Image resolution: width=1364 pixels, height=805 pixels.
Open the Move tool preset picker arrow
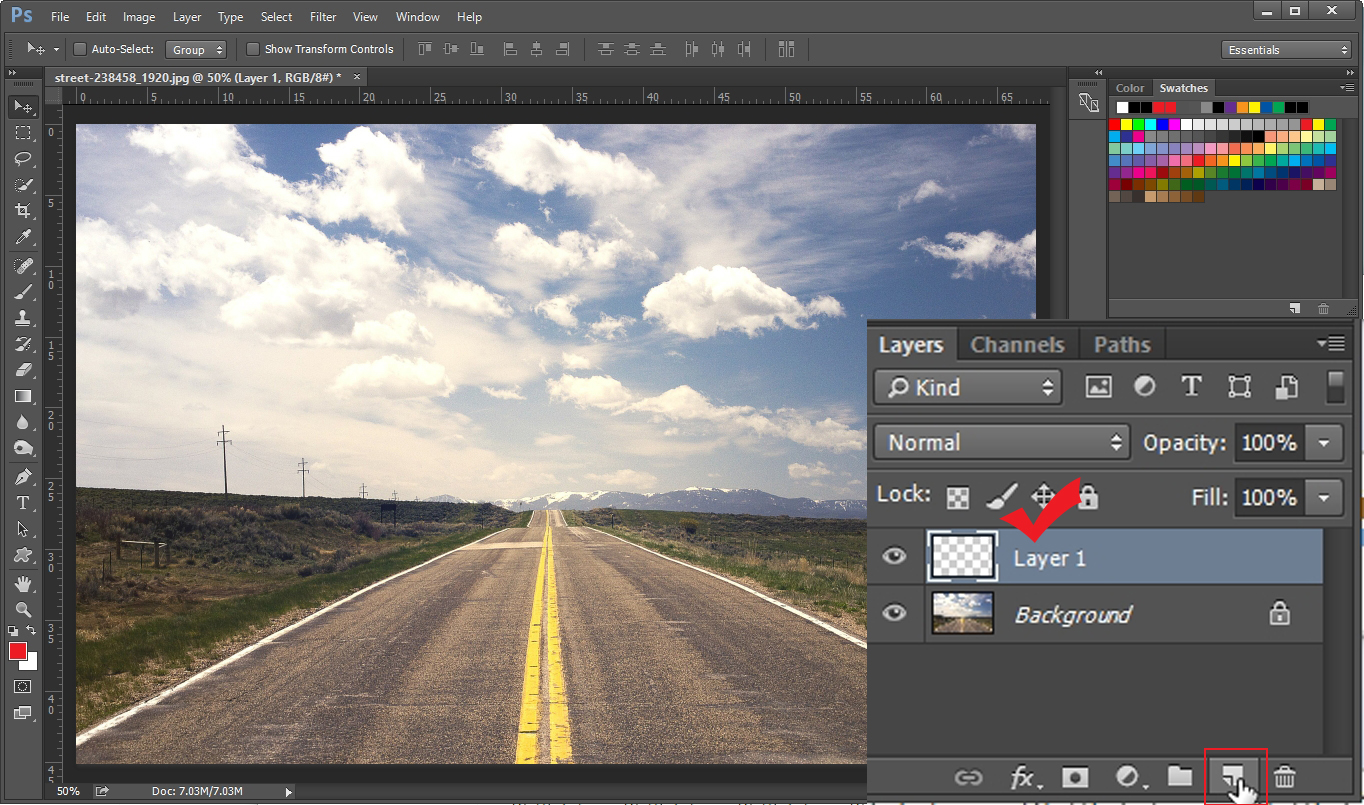pos(56,49)
